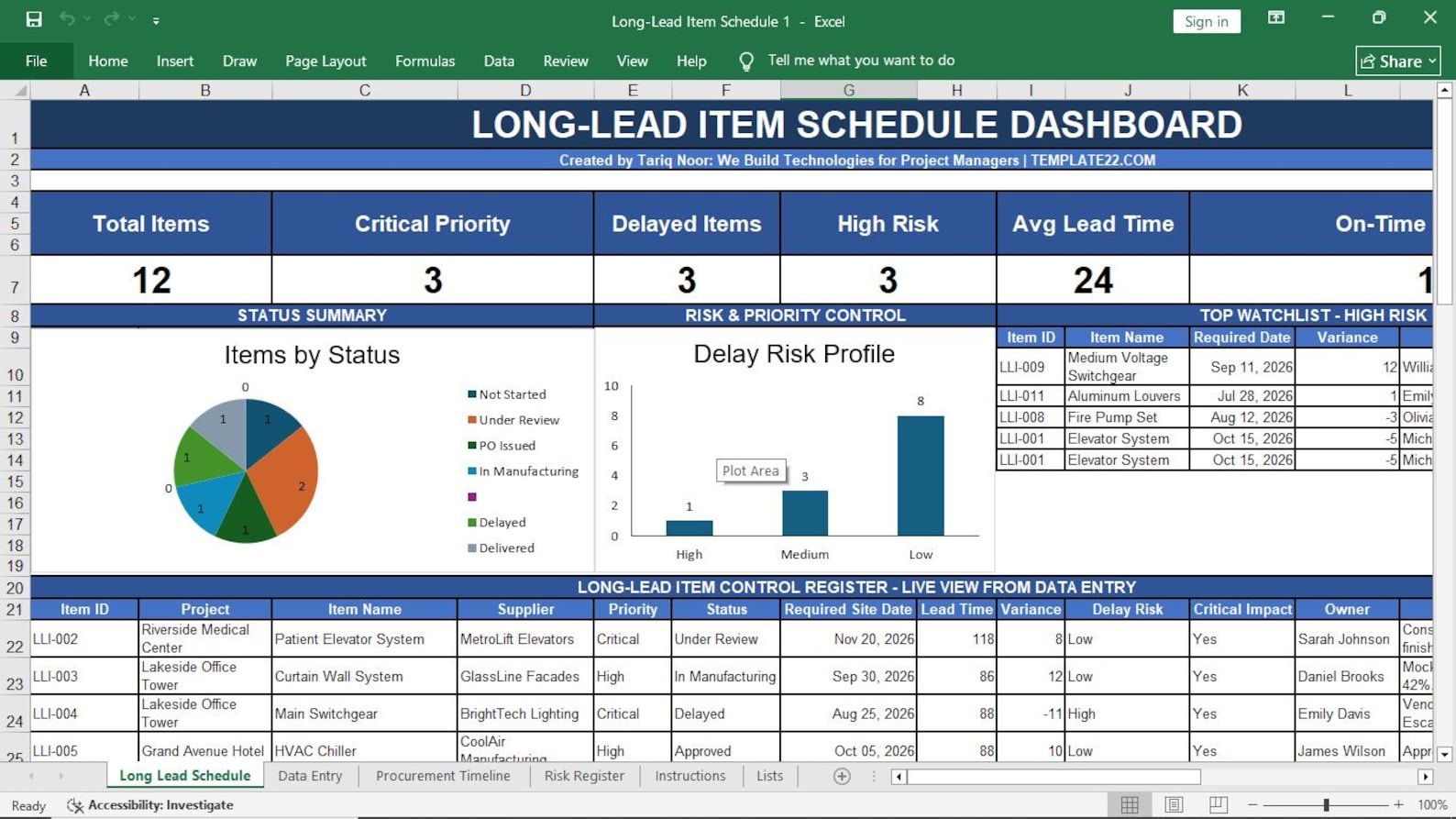Click the Ribbon Display Options icon

[1276, 17]
